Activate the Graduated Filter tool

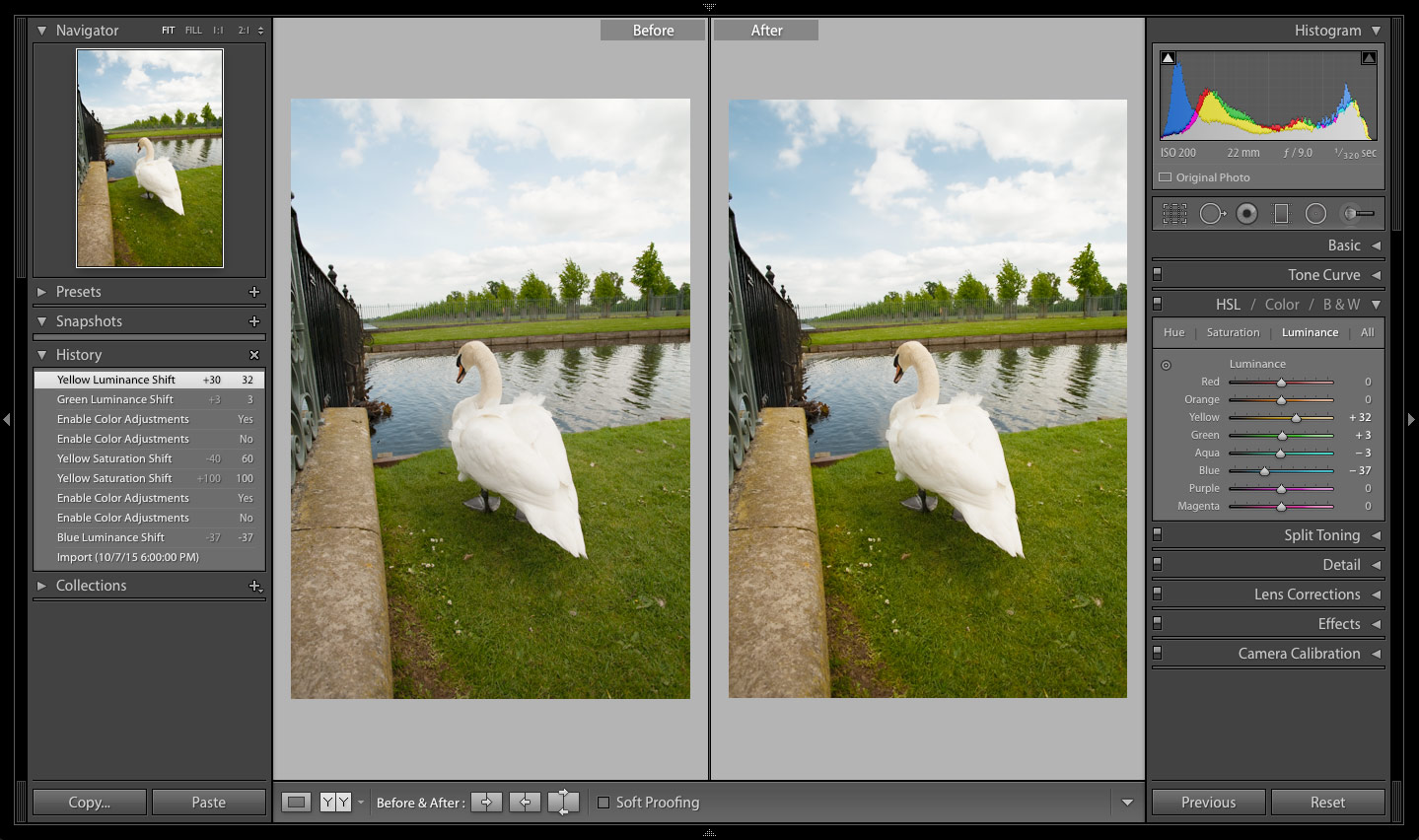tap(1280, 213)
